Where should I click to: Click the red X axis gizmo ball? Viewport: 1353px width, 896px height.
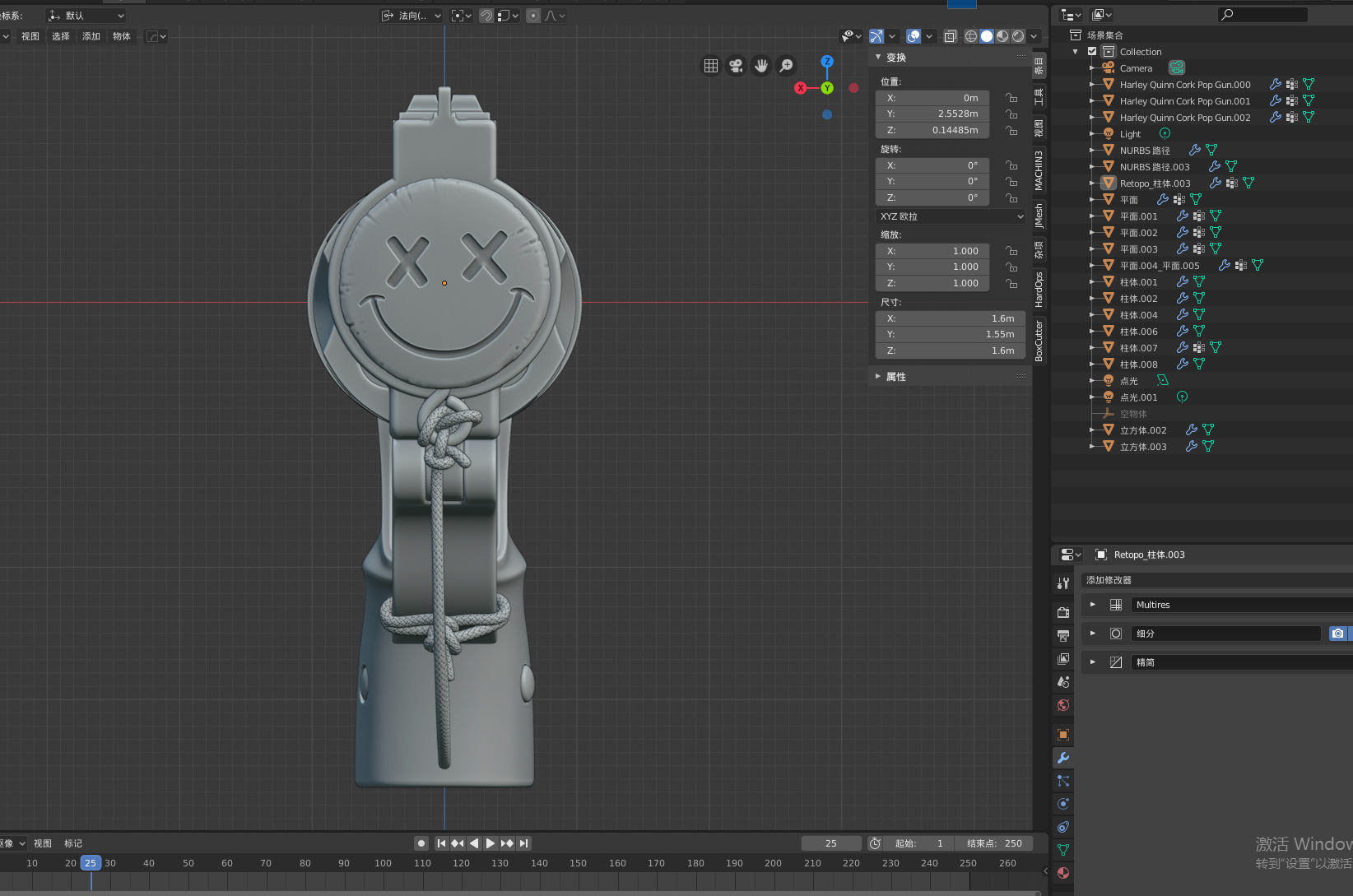click(x=801, y=88)
